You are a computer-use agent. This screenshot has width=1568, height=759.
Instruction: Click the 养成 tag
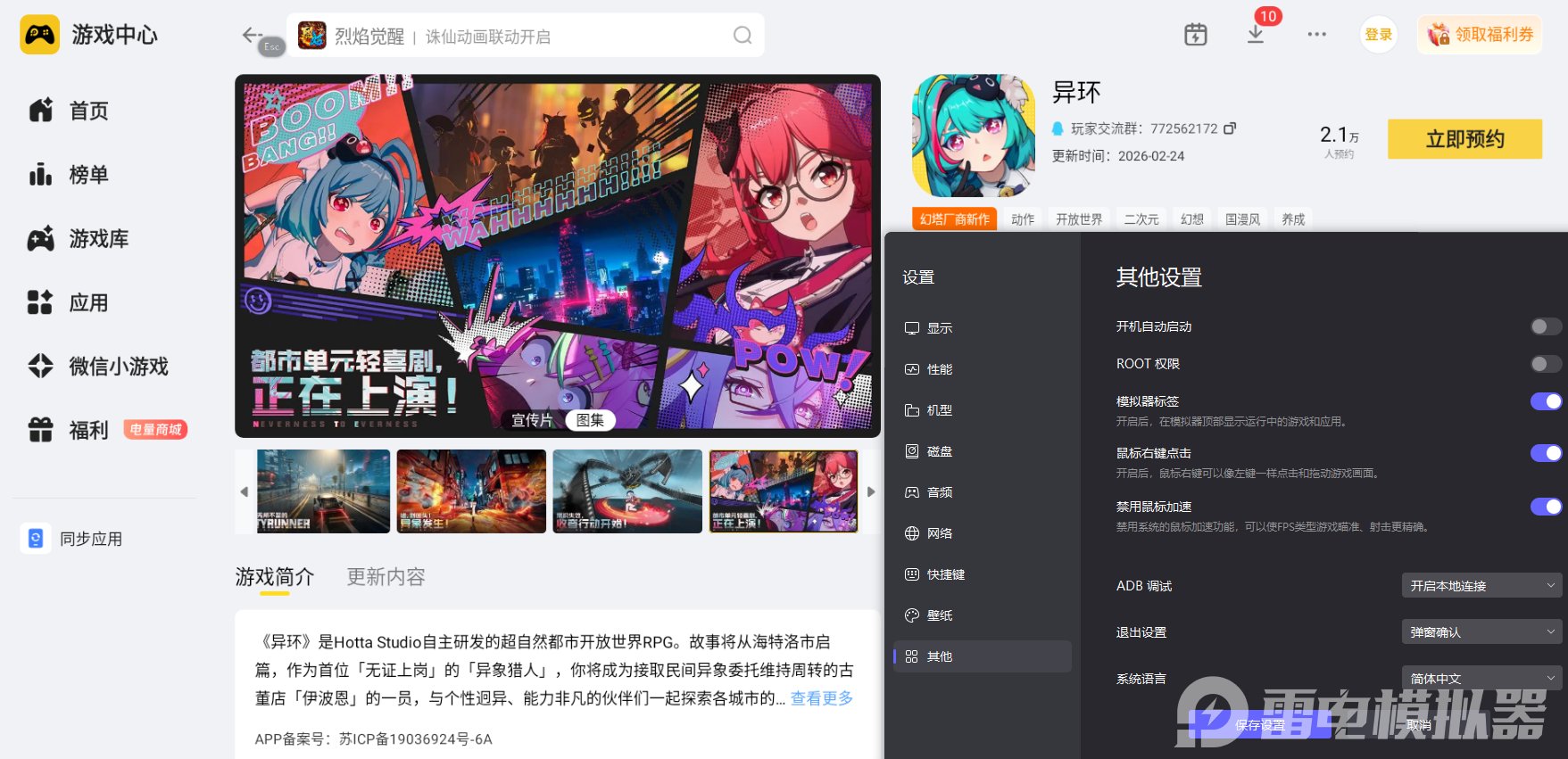click(1293, 219)
